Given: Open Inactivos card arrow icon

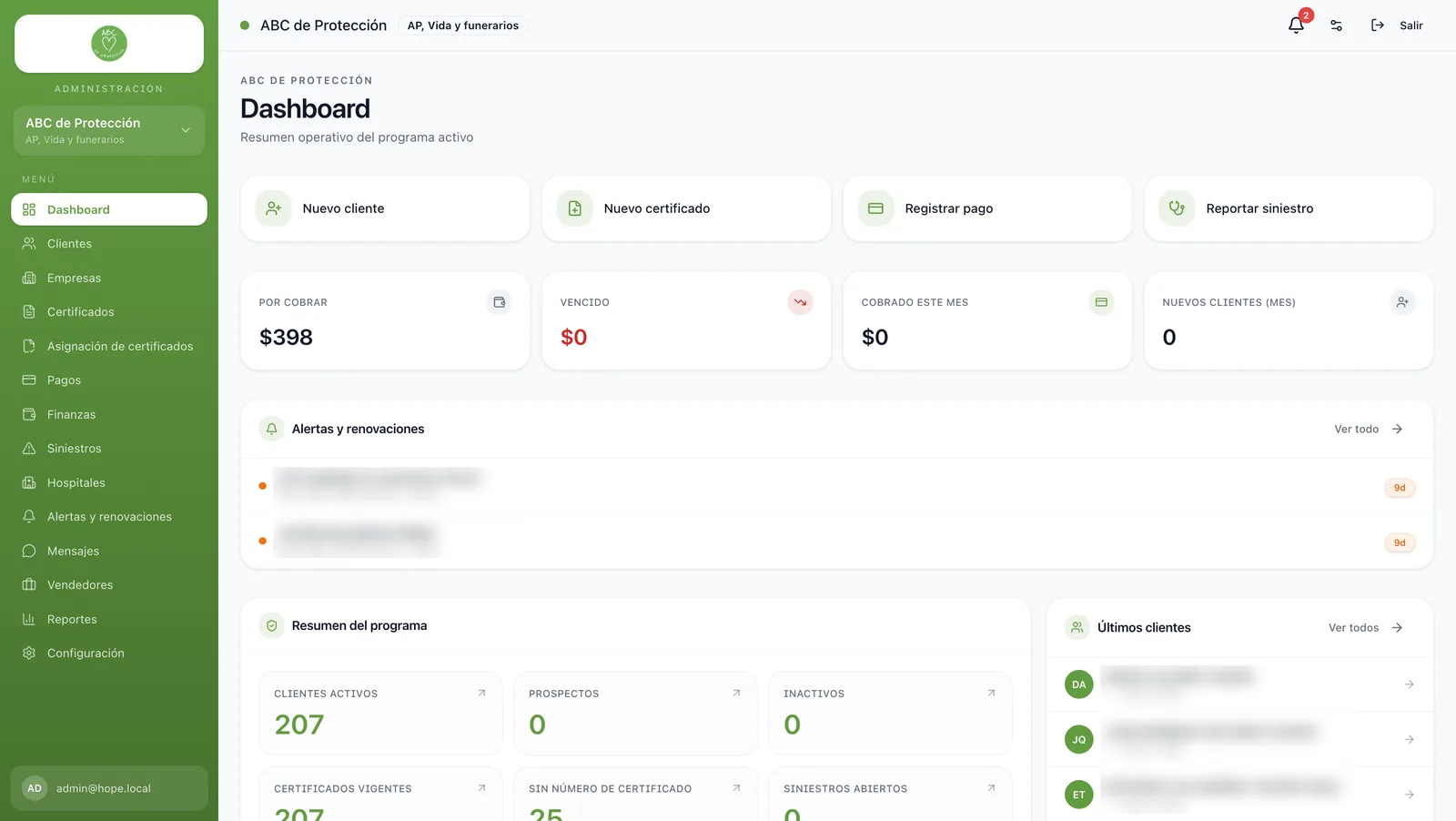Looking at the screenshot, I should [991, 694].
